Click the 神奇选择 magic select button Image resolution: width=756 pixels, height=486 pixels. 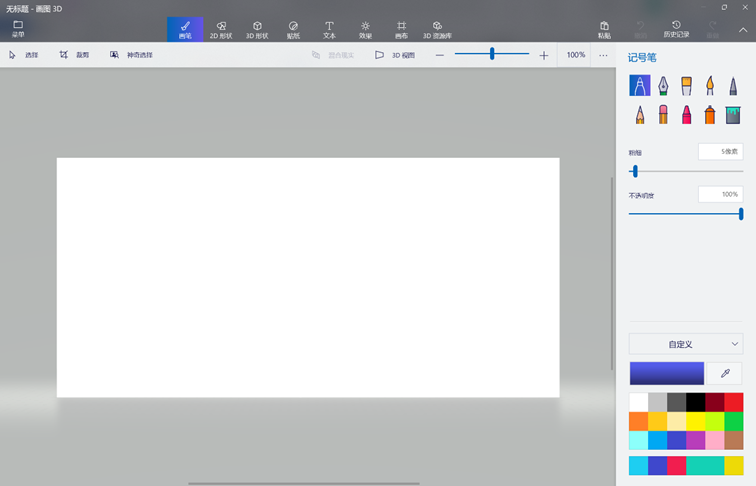[131, 55]
